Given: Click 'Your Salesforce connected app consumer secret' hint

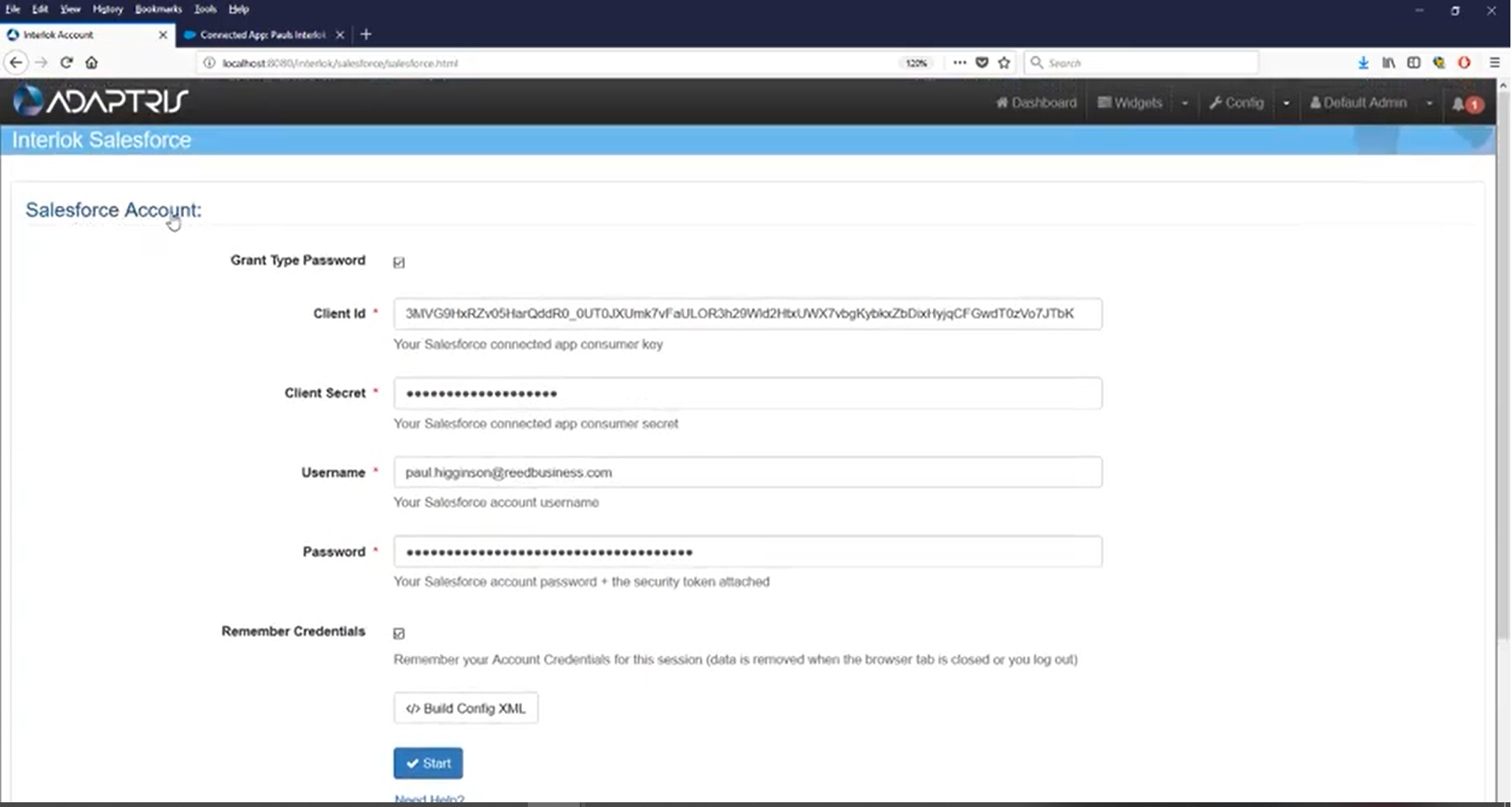Looking at the screenshot, I should (x=536, y=424).
